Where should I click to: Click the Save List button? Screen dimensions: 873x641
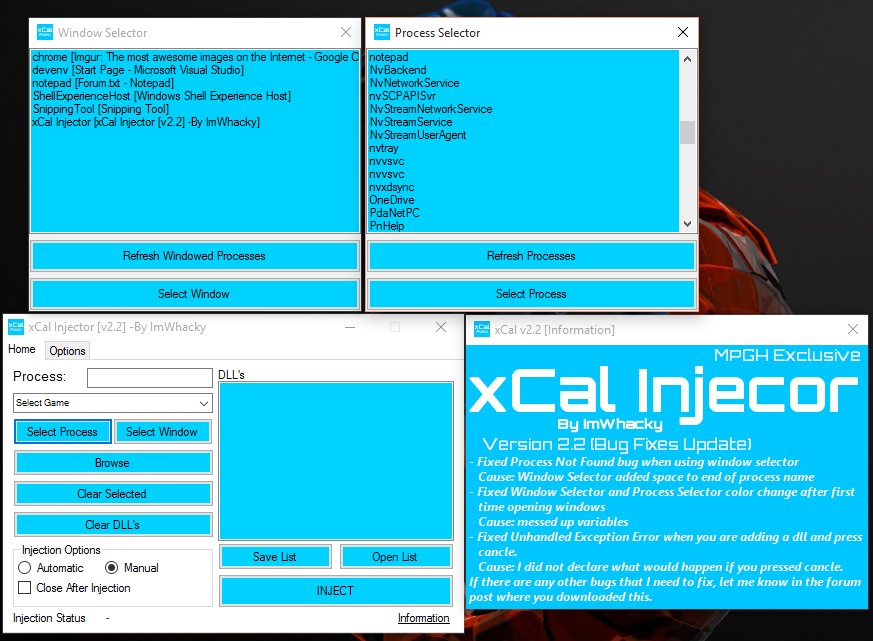tap(275, 557)
